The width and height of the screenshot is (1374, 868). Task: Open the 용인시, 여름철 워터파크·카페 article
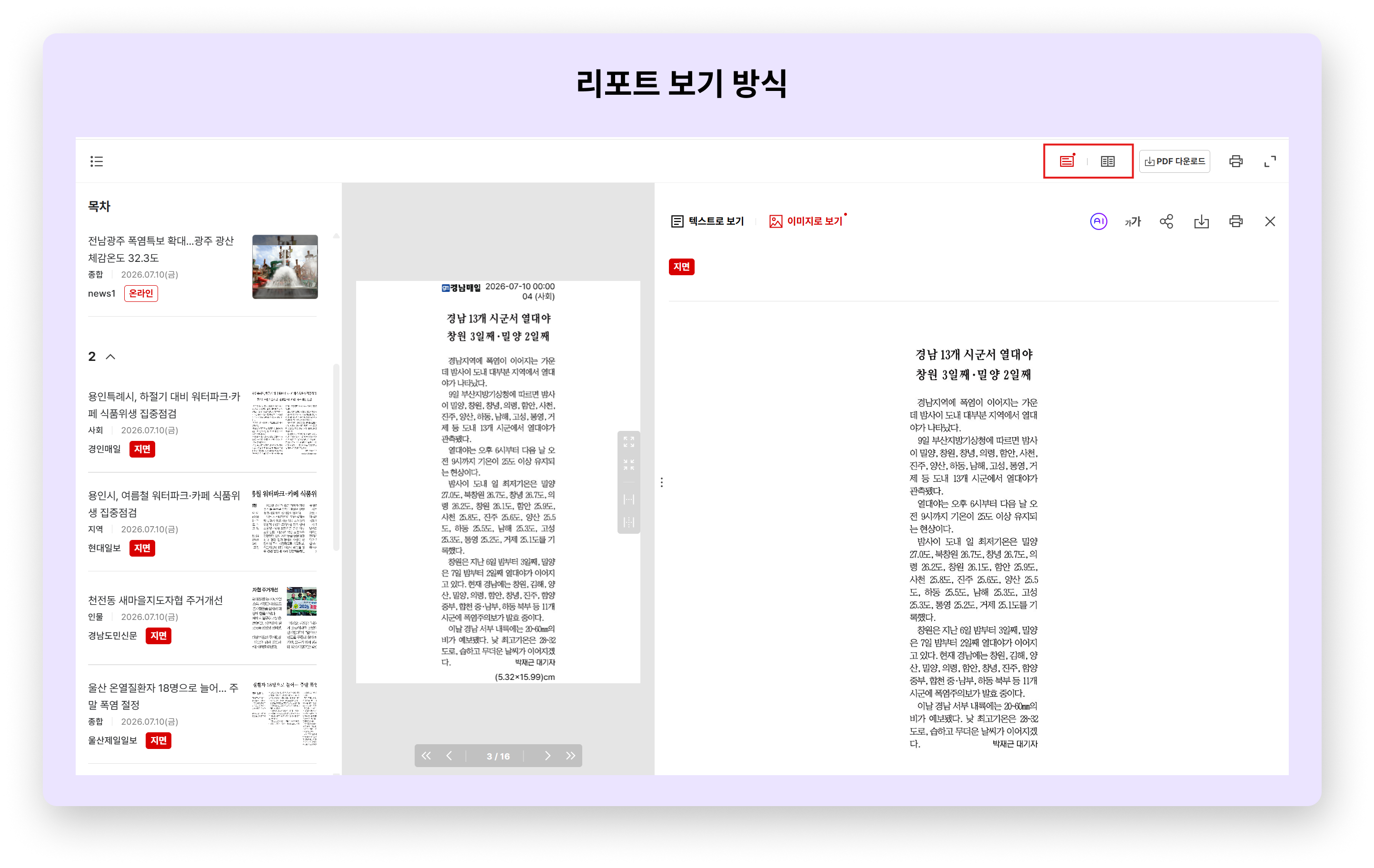pyautogui.click(x=164, y=504)
